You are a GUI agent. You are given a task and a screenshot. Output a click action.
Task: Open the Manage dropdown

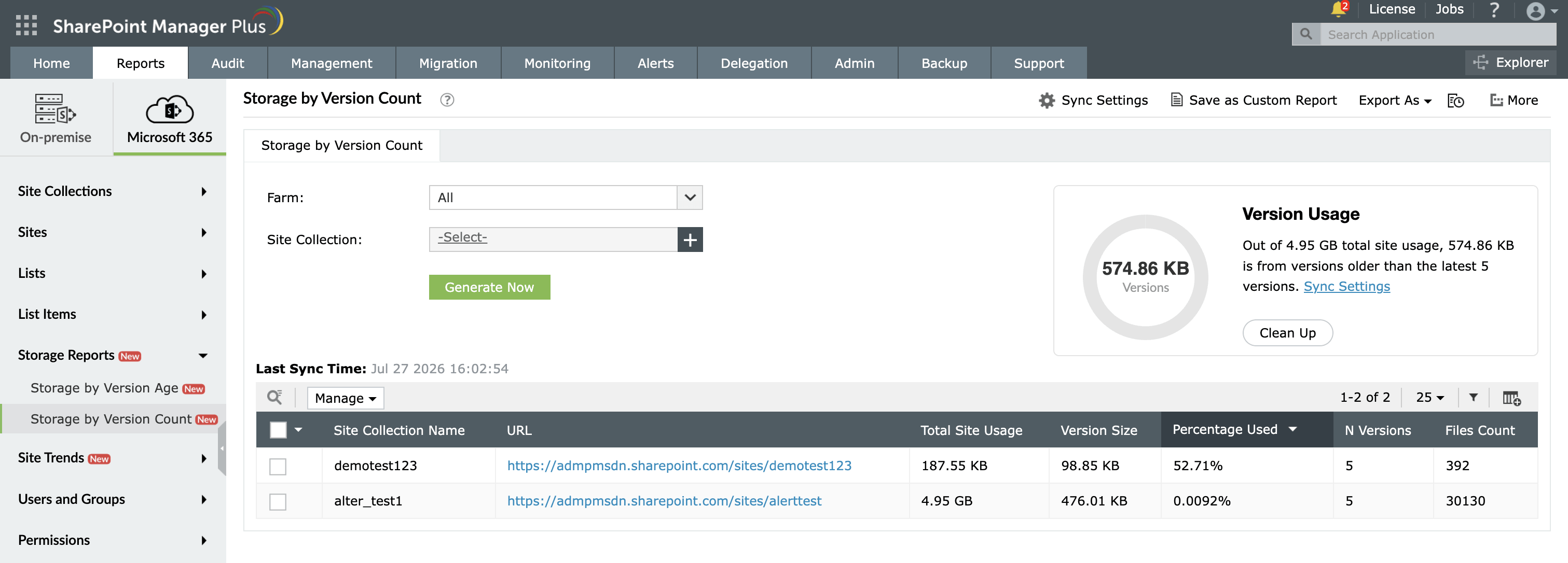[x=345, y=398]
